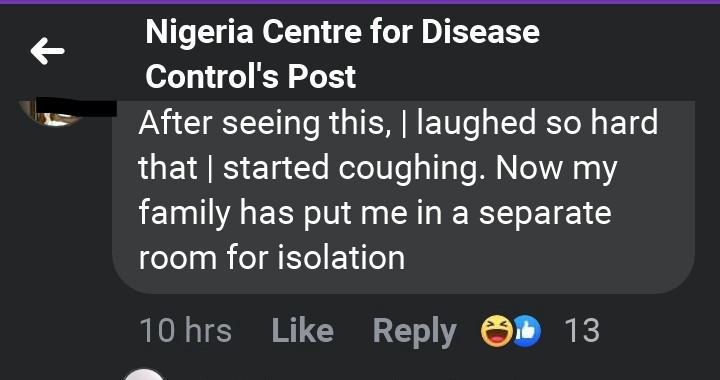Go back using the left arrow icon
The width and height of the screenshot is (720, 380).
tap(47, 51)
